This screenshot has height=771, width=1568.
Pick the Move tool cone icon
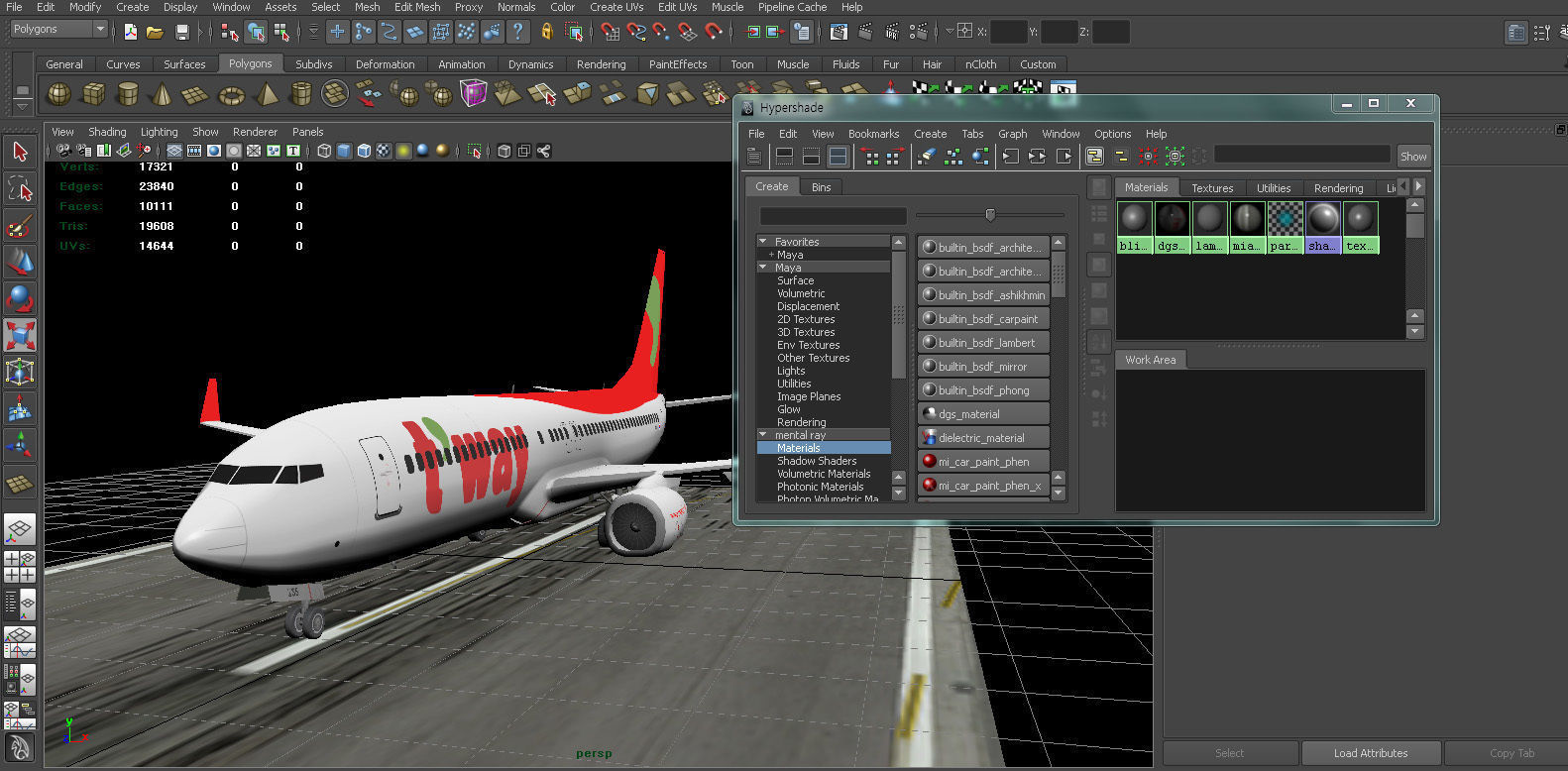click(x=20, y=262)
